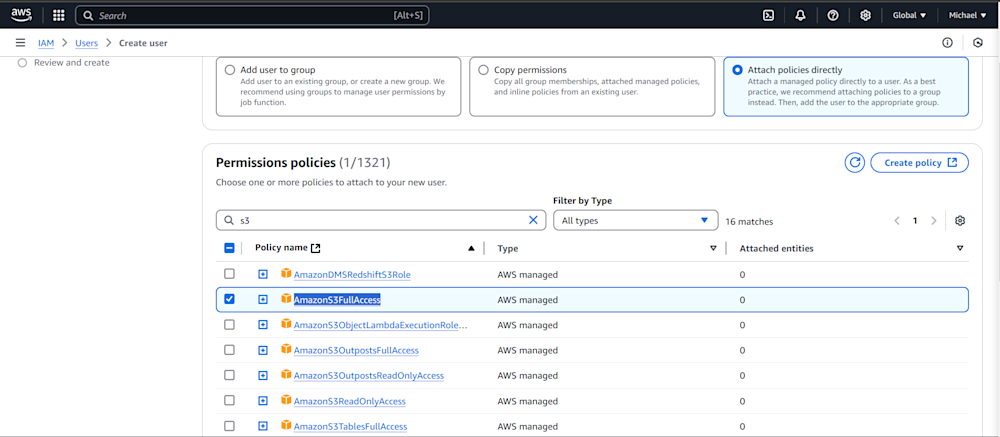The height and width of the screenshot is (437, 1000).
Task: Go to next page of policies
Action: (x=934, y=221)
